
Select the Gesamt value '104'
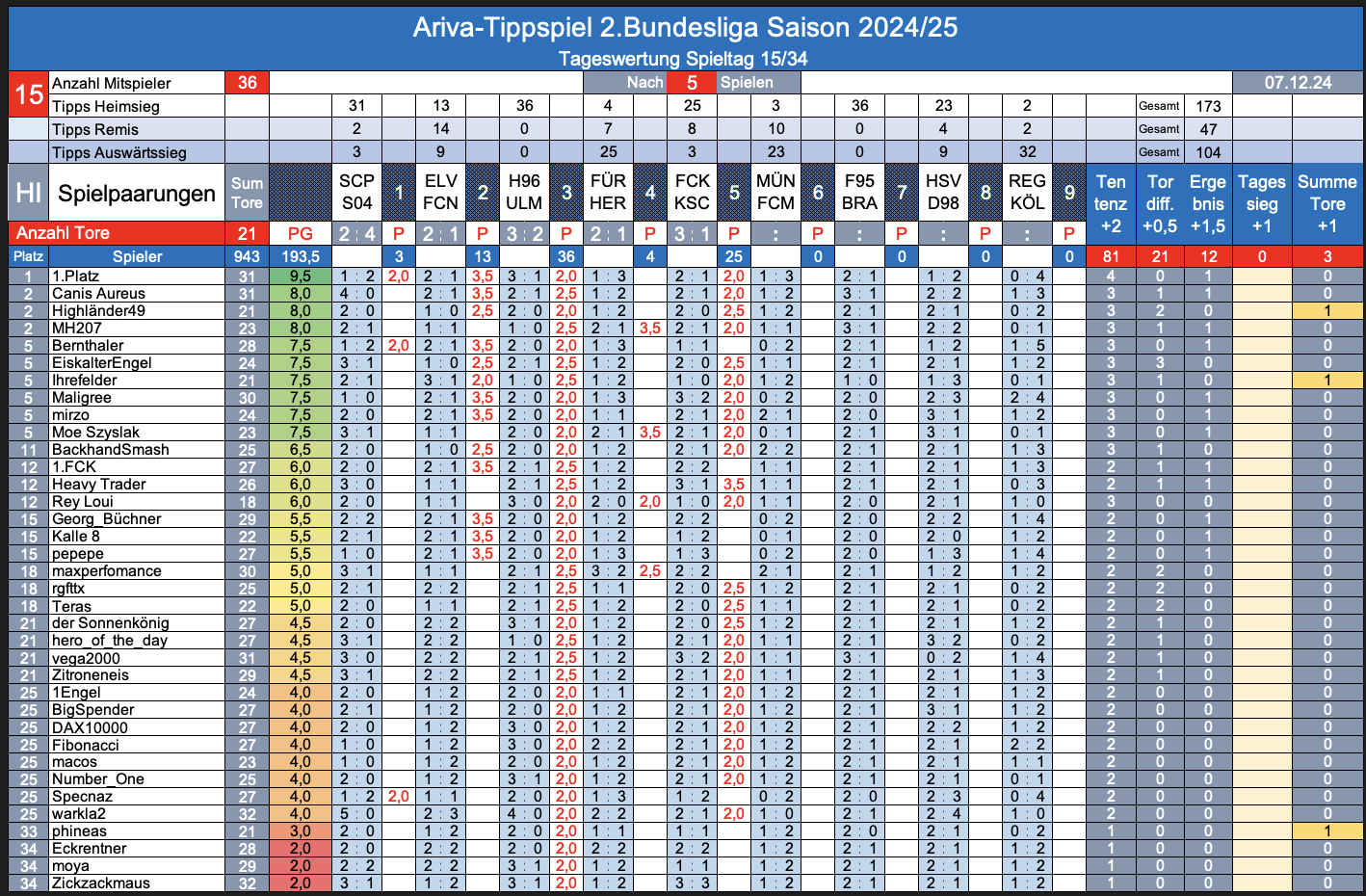coord(1208,152)
